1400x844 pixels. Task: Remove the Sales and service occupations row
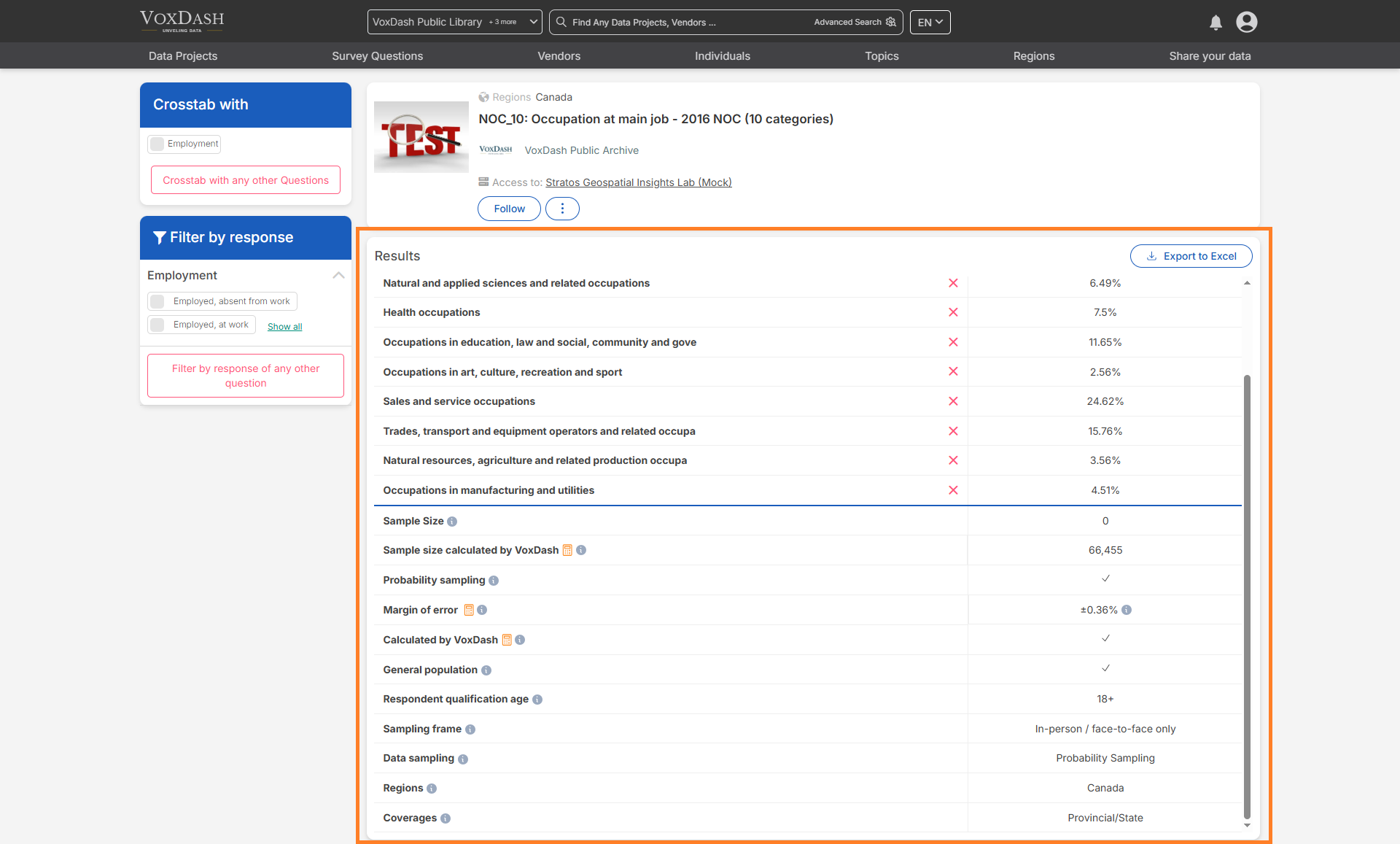tap(953, 401)
